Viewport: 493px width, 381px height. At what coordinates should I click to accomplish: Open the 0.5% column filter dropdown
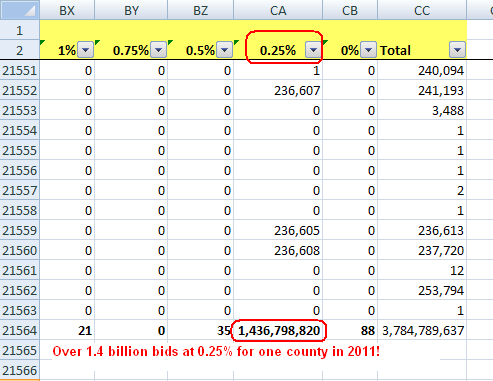[x=224, y=50]
